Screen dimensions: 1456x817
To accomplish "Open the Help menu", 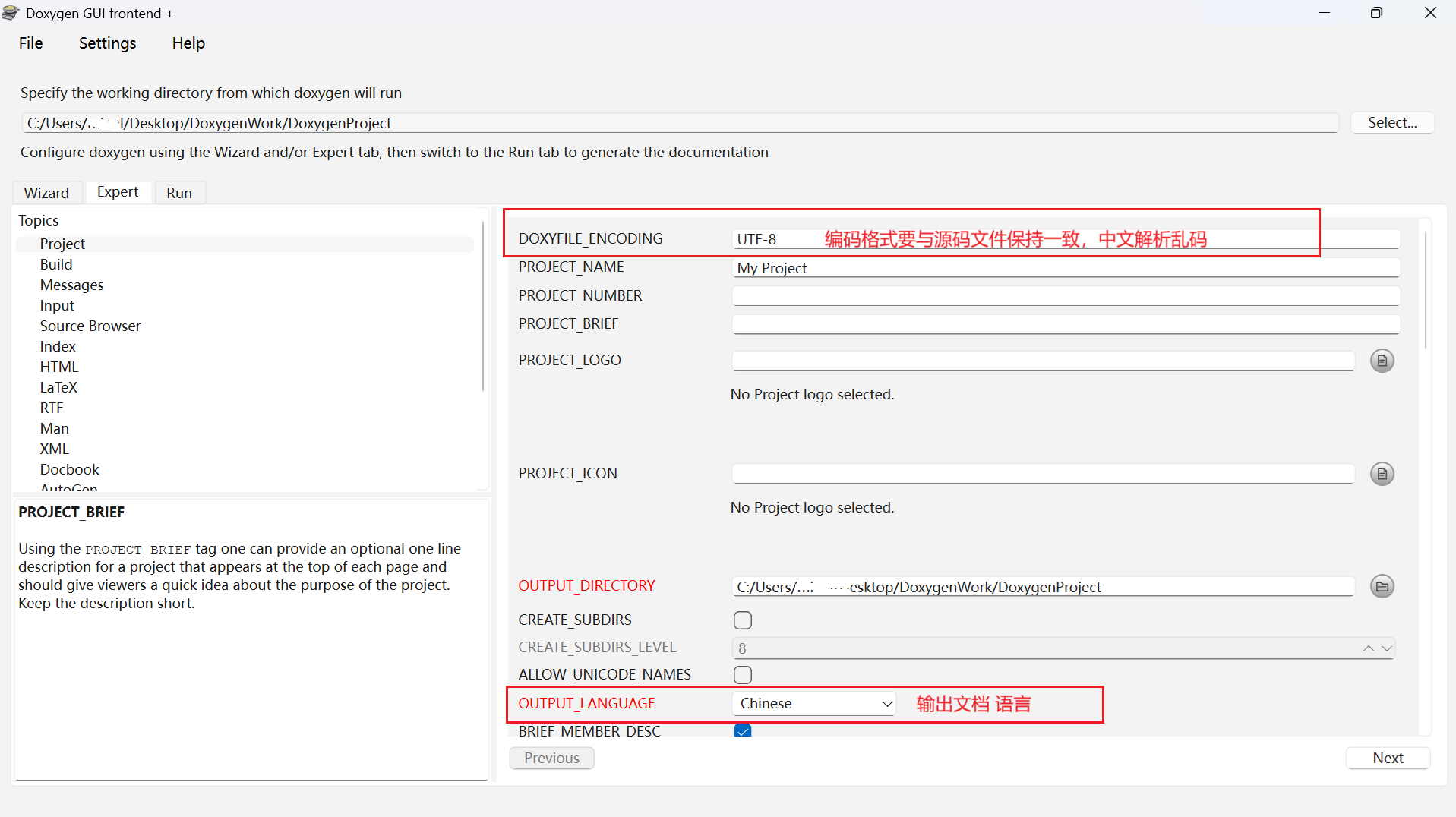I will pos(188,43).
